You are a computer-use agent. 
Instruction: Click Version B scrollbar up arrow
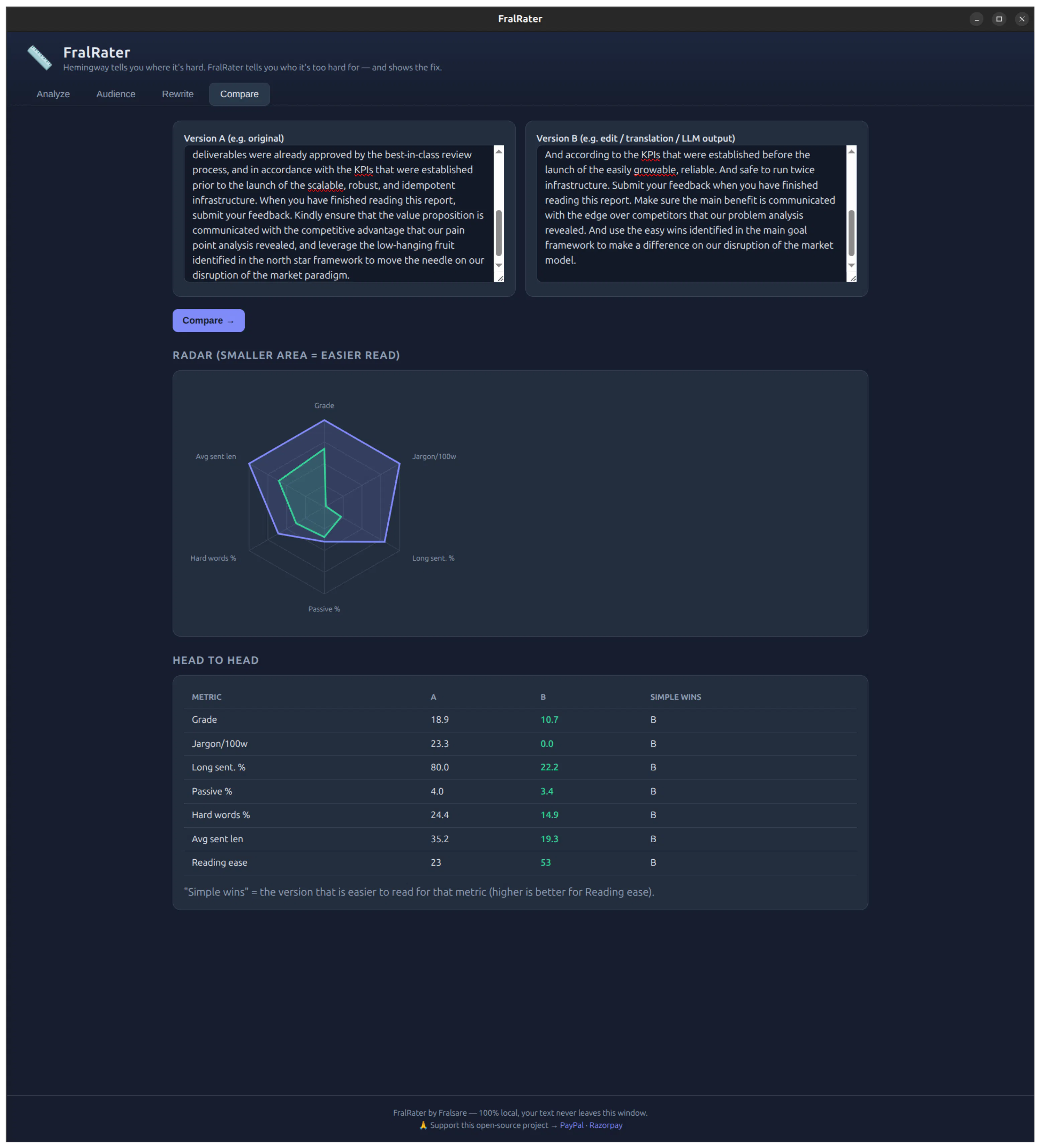(x=851, y=152)
